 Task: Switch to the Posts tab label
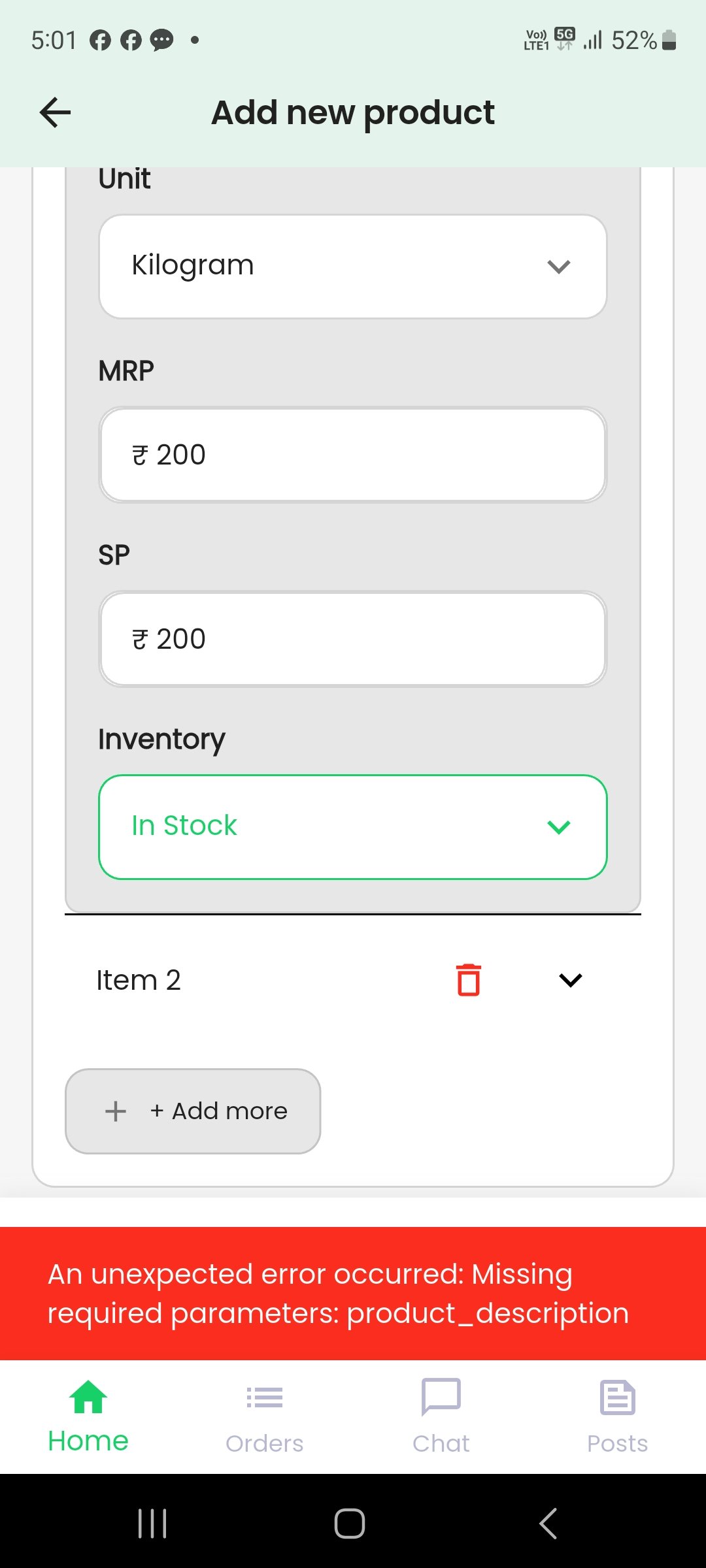tap(618, 1443)
